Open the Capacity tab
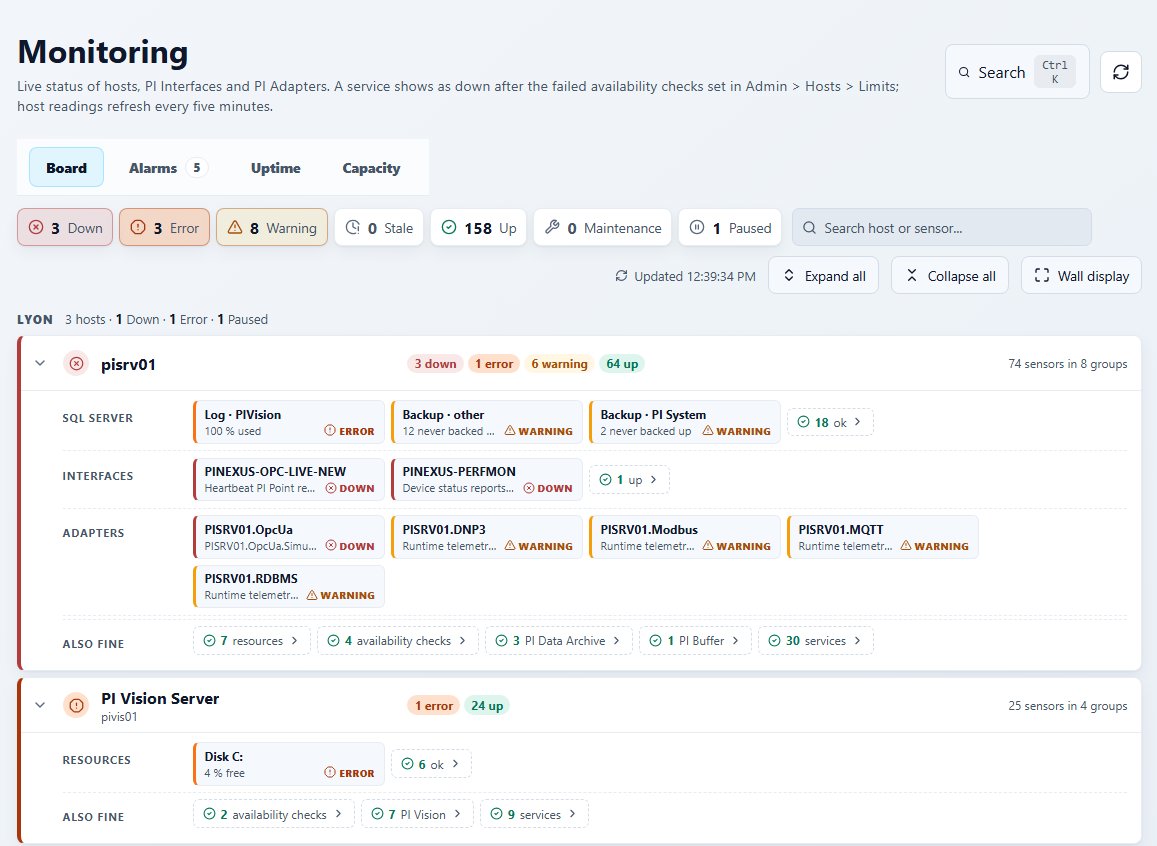This screenshot has width=1157, height=846. pyautogui.click(x=371, y=168)
